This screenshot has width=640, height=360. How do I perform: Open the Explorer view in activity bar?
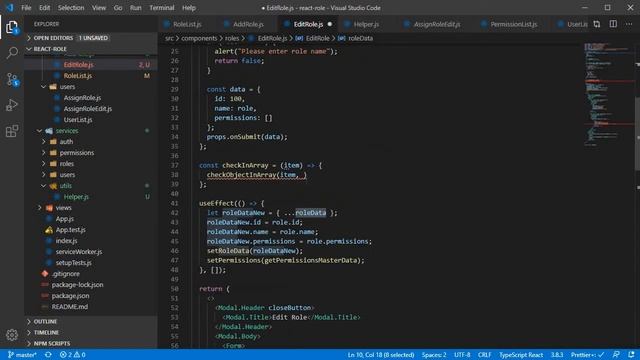pos(12,27)
